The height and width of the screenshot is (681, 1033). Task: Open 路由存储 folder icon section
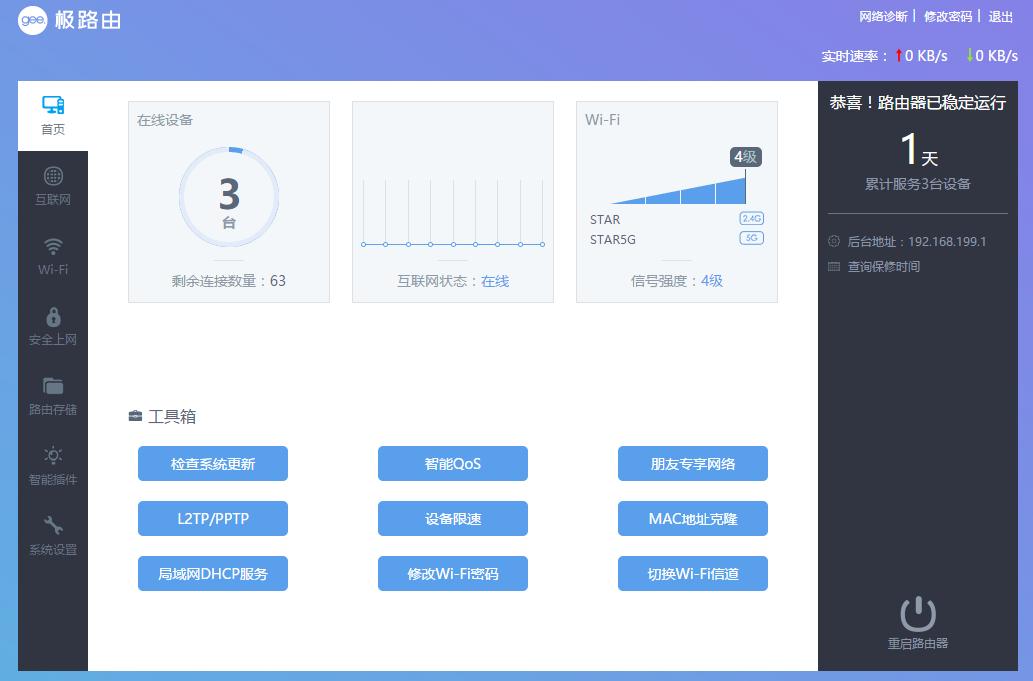53,387
